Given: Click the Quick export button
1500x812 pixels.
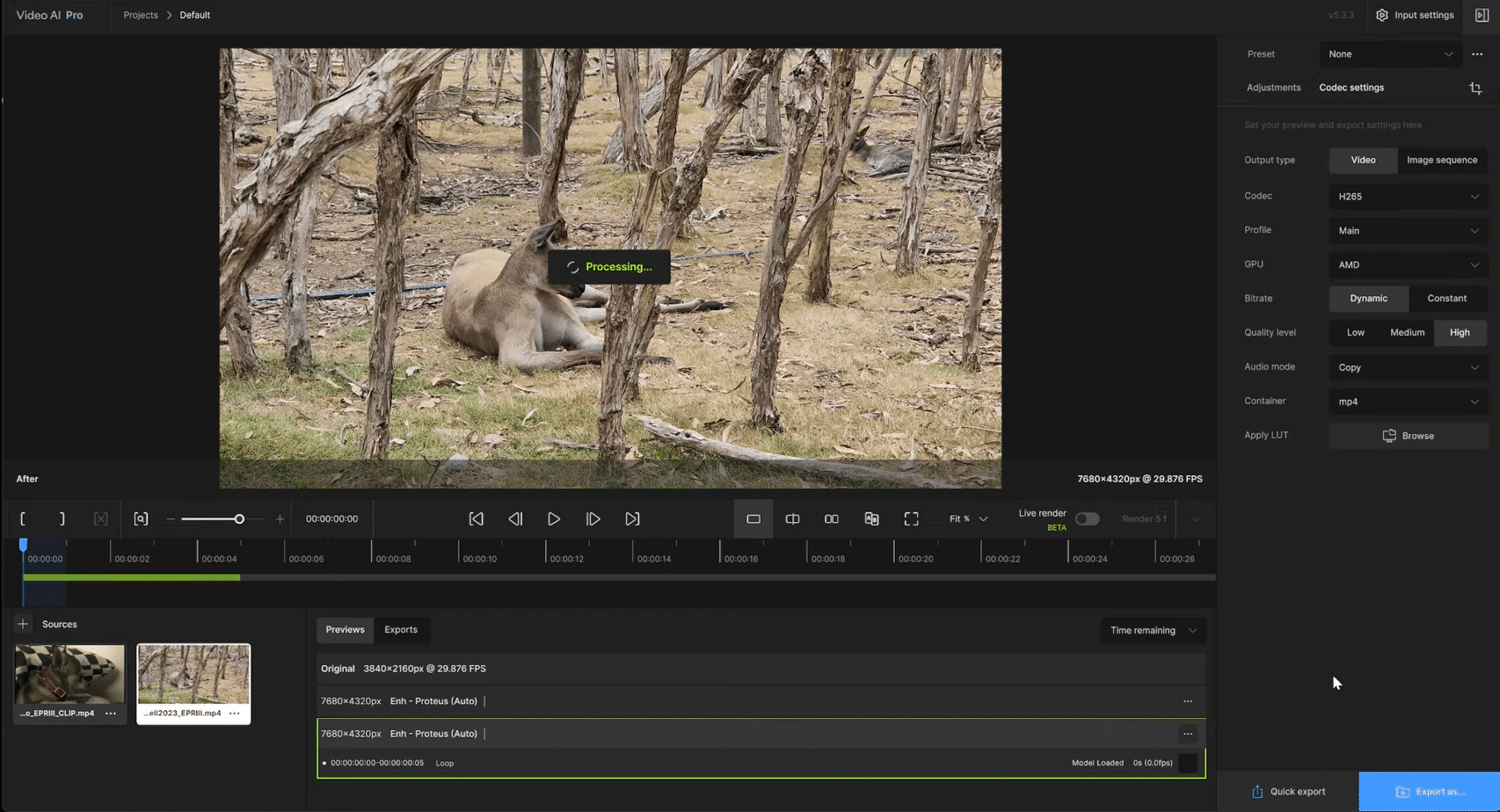Looking at the screenshot, I should click(x=1288, y=792).
